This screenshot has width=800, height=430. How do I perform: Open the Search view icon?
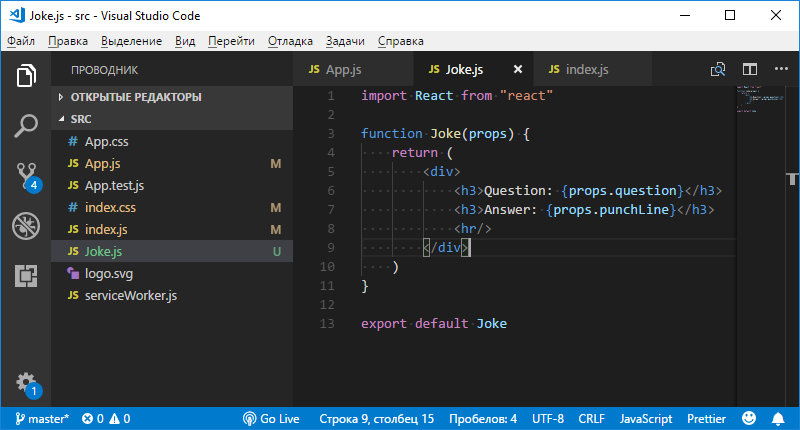[x=26, y=126]
